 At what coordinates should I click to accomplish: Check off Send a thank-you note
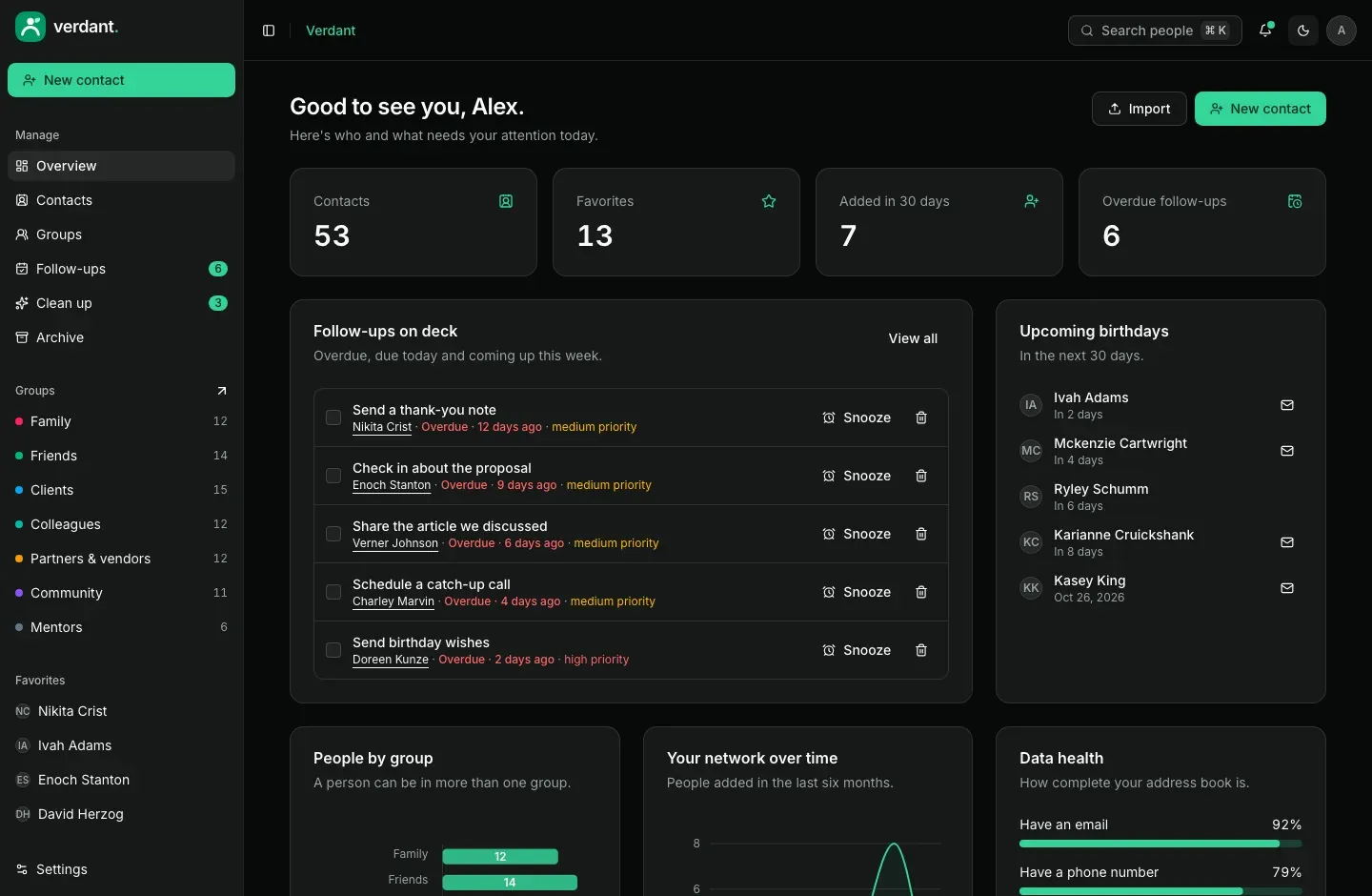point(333,417)
